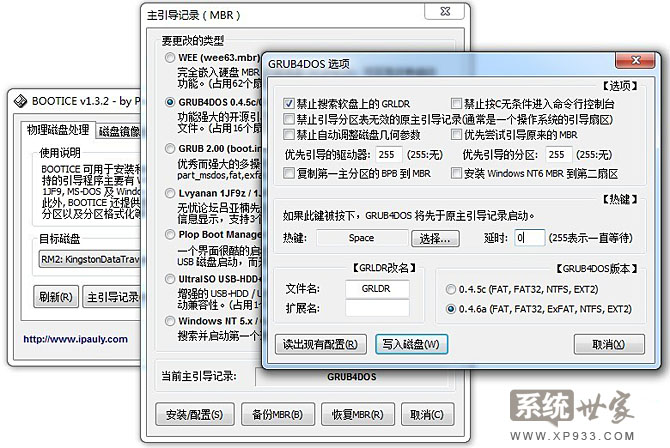Viewport: 670px width, 448px height.
Task: Choose Plop Boot Manager MBR type
Action: pyautogui.click(x=170, y=234)
